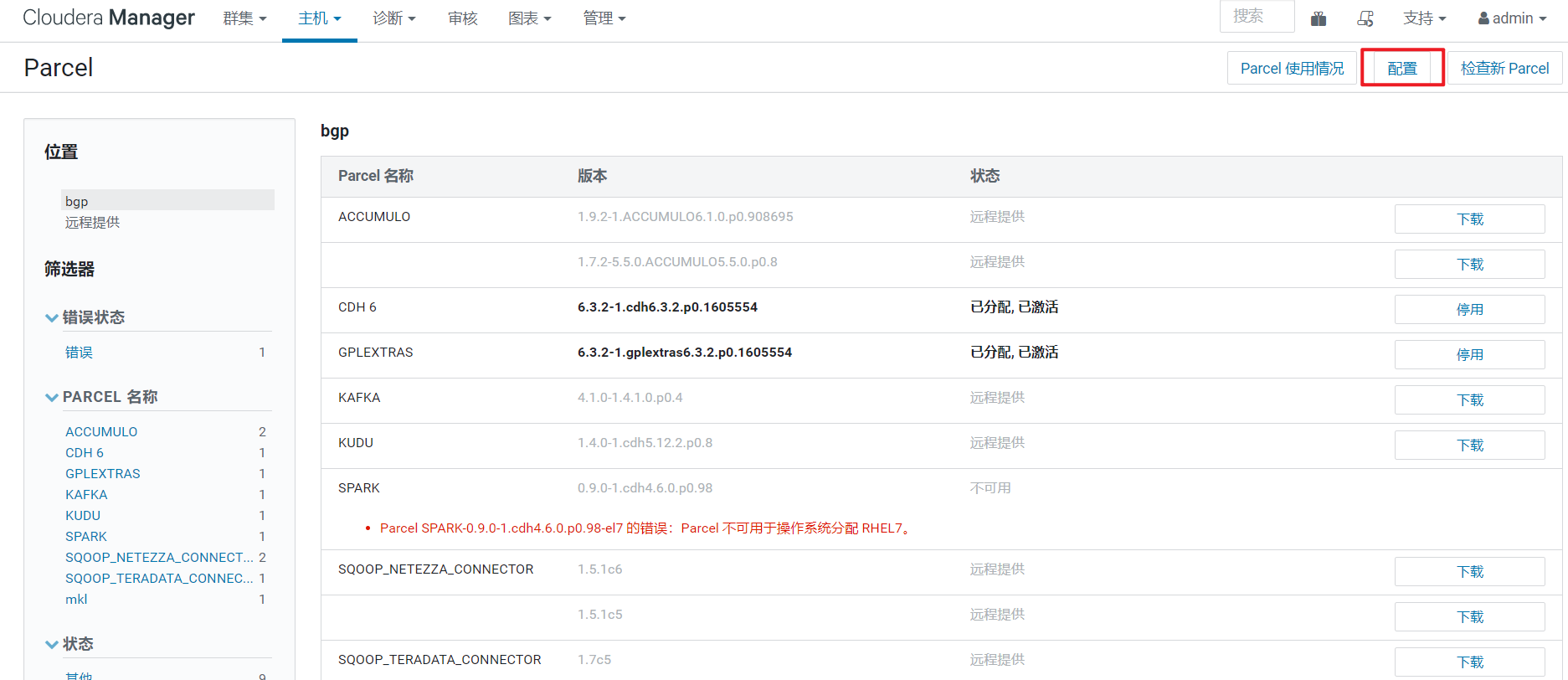1568x680 pixels.
Task: Open the 管理 dropdown menu
Action: click(604, 18)
